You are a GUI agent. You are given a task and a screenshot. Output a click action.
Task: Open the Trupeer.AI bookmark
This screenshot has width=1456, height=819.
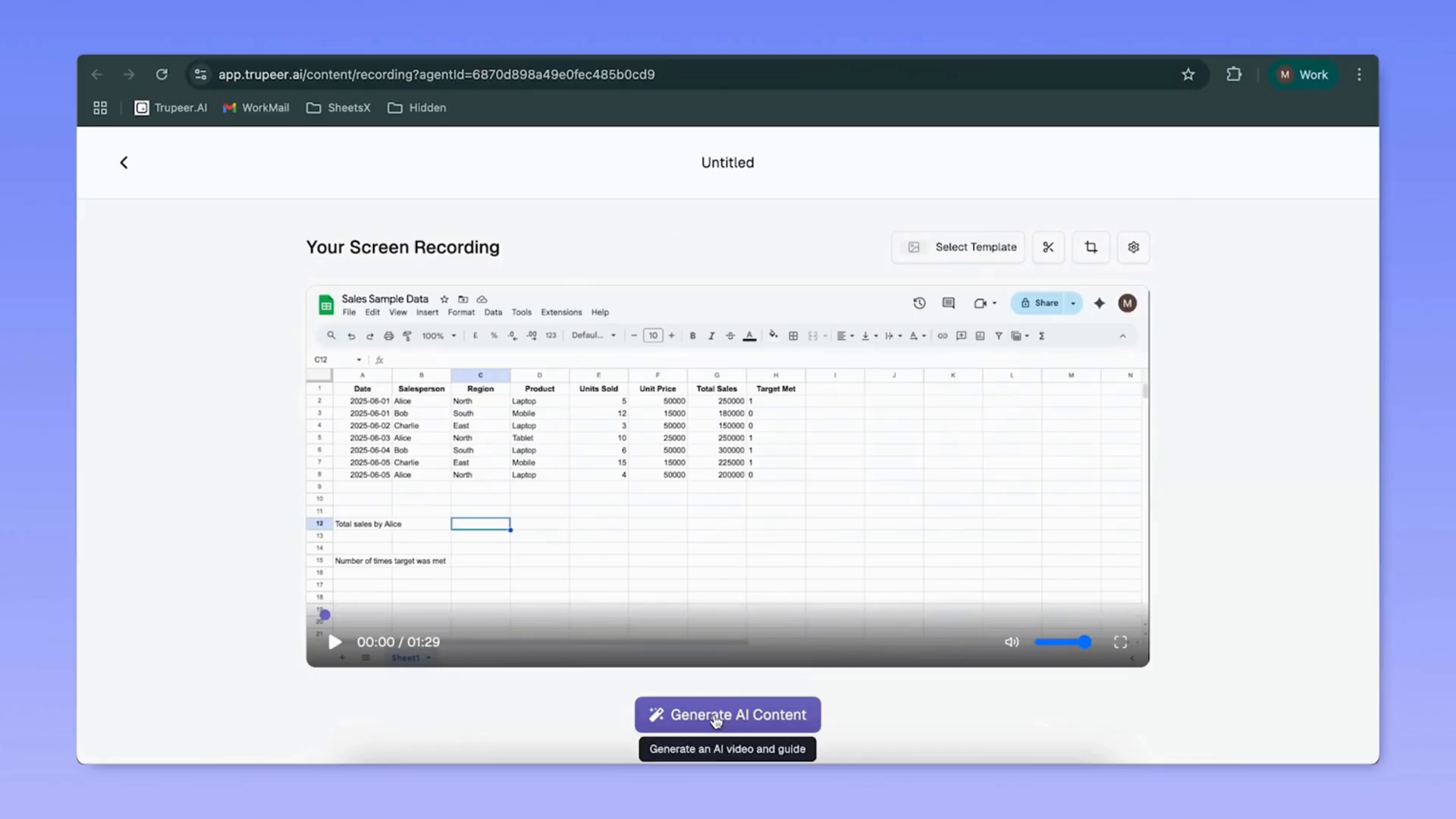click(170, 107)
